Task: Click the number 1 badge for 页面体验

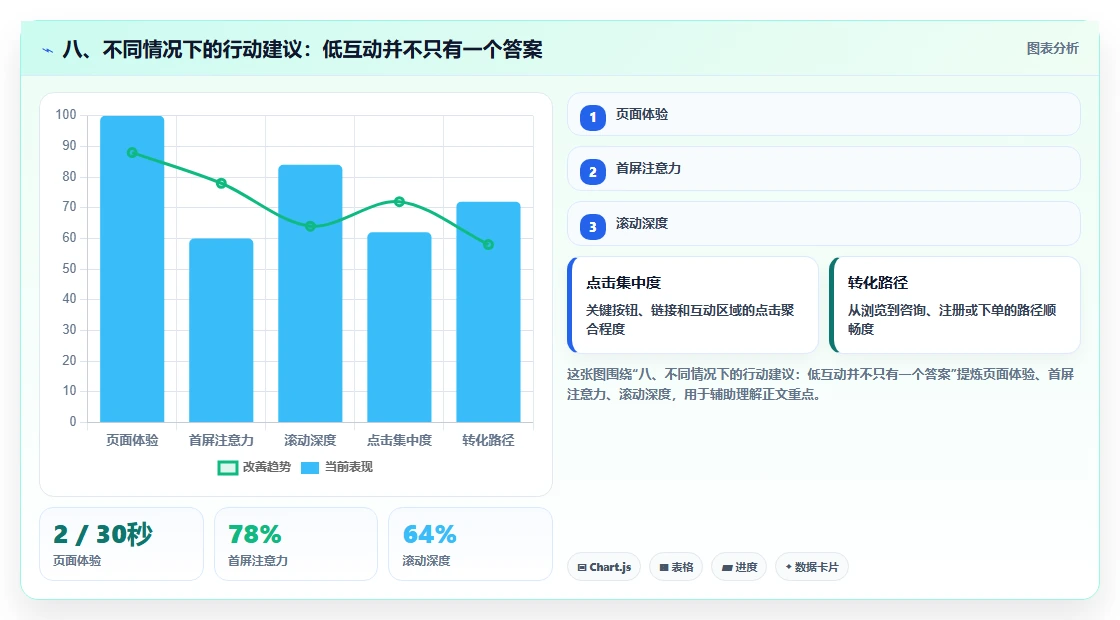Action: coord(593,117)
